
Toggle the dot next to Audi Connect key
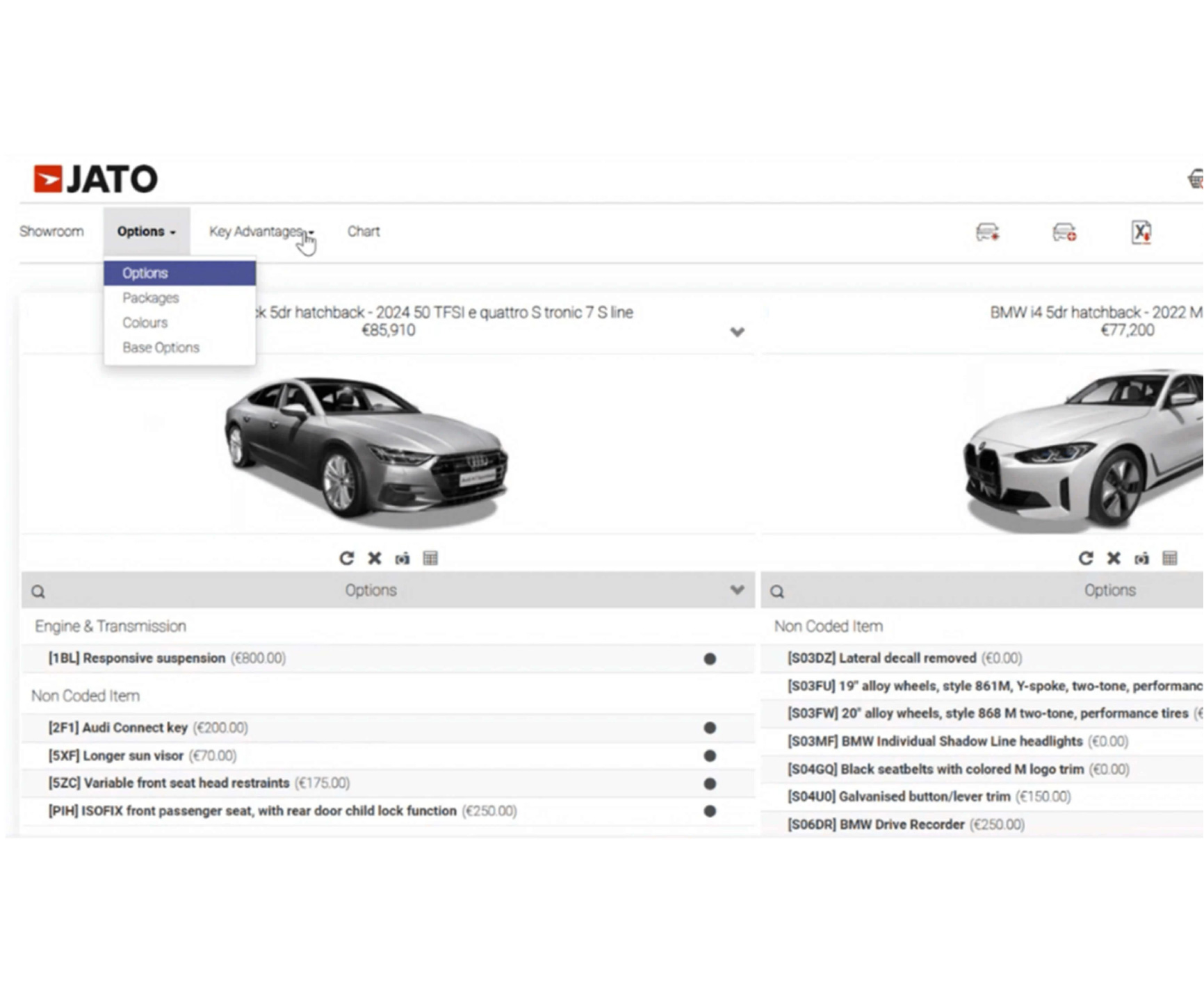[x=710, y=728]
